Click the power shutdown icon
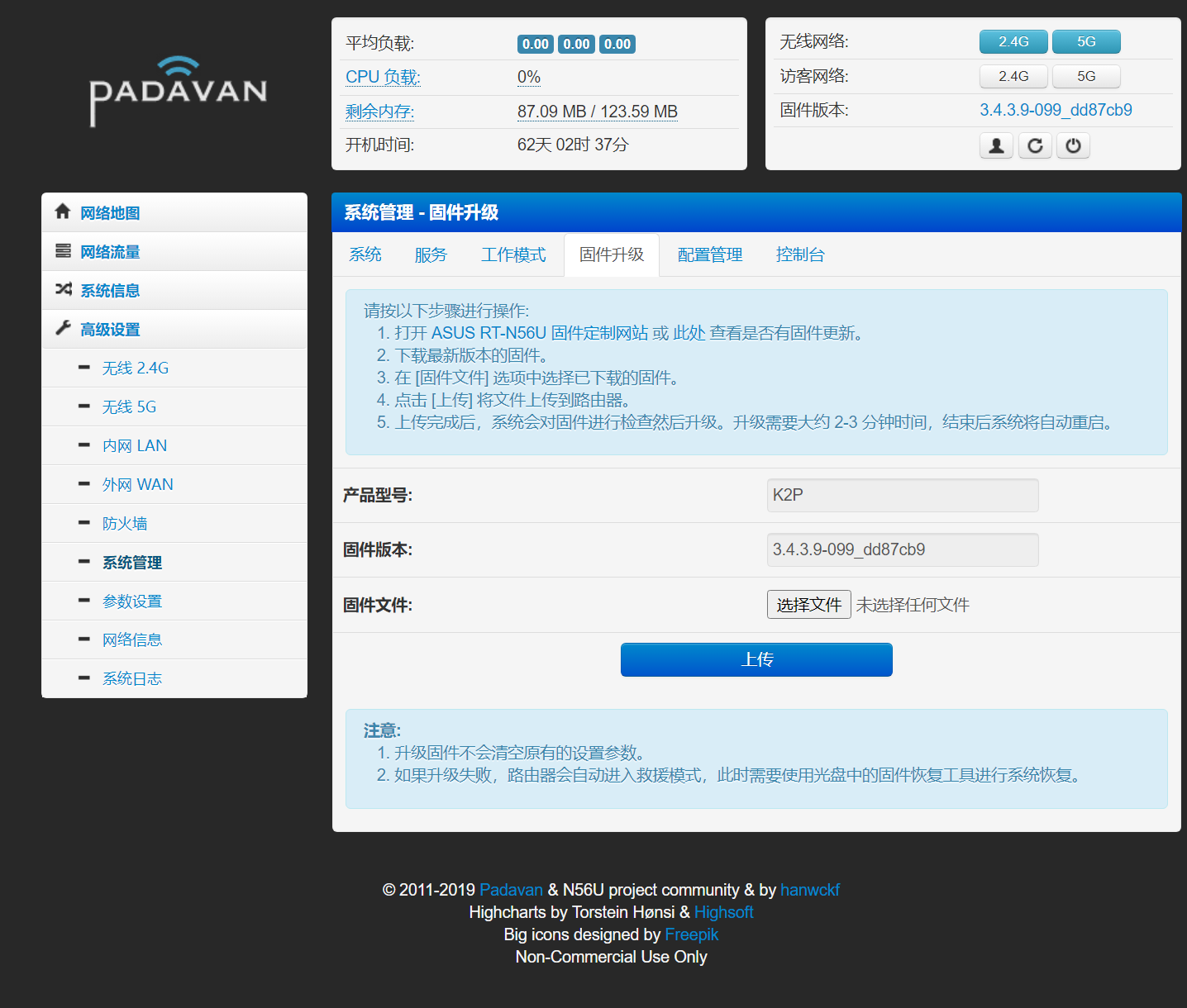This screenshot has height=1008, width=1187. [1073, 145]
